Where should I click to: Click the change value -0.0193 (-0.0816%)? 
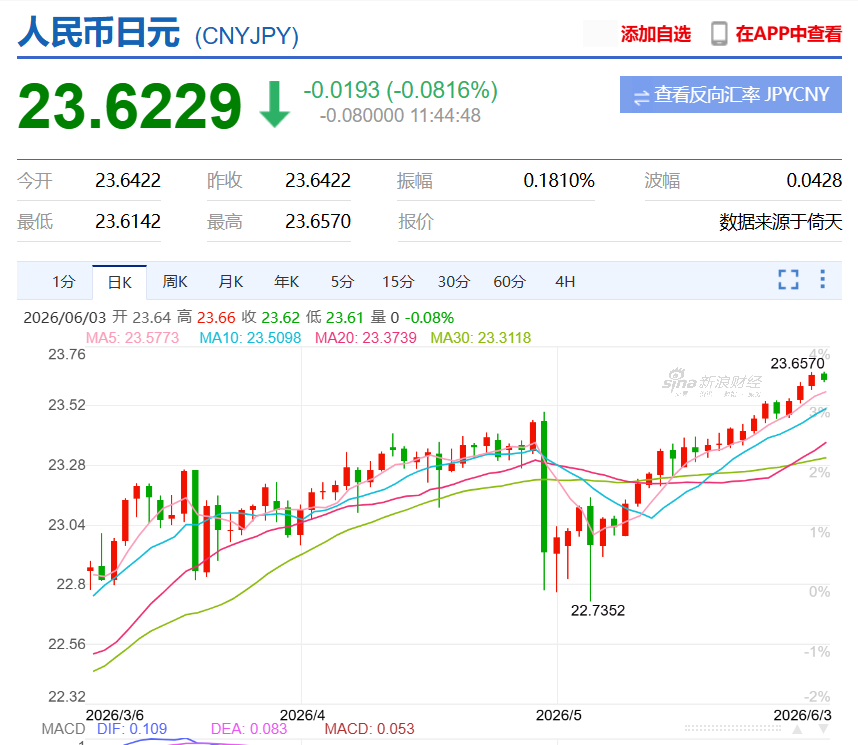tap(401, 90)
